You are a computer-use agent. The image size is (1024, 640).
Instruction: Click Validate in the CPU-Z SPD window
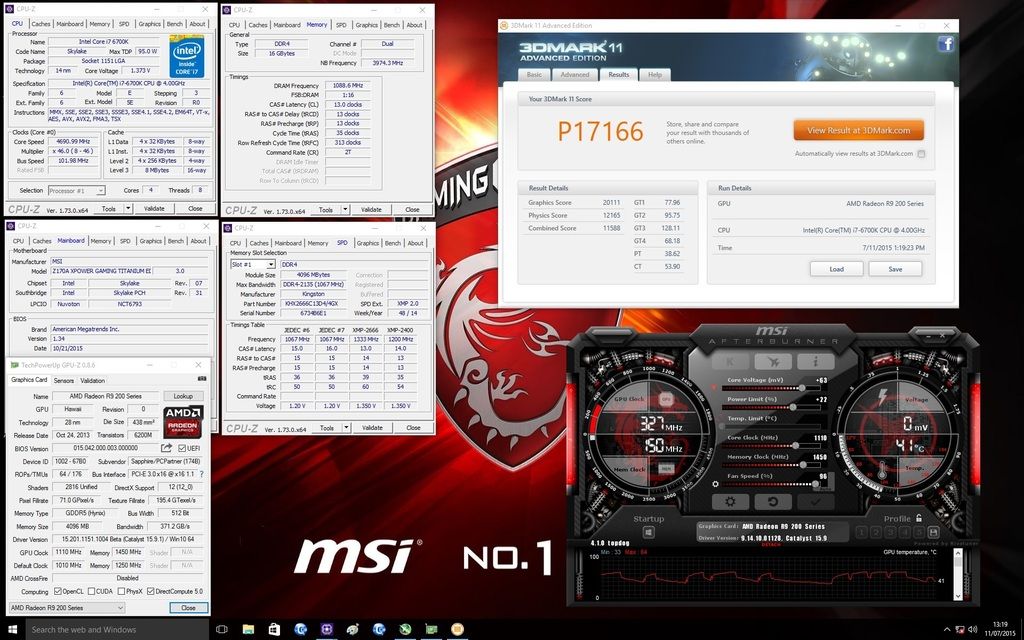[372, 428]
